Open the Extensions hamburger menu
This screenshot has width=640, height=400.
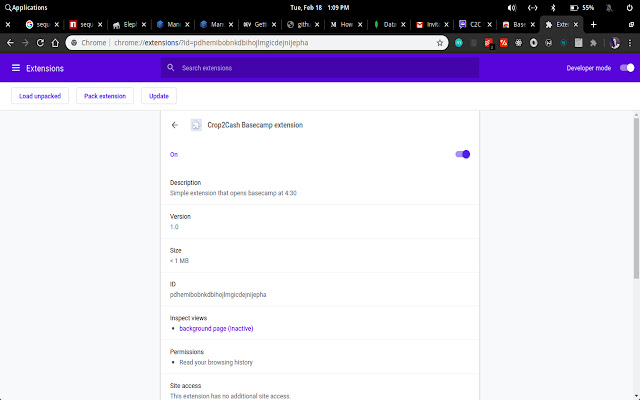(16, 68)
